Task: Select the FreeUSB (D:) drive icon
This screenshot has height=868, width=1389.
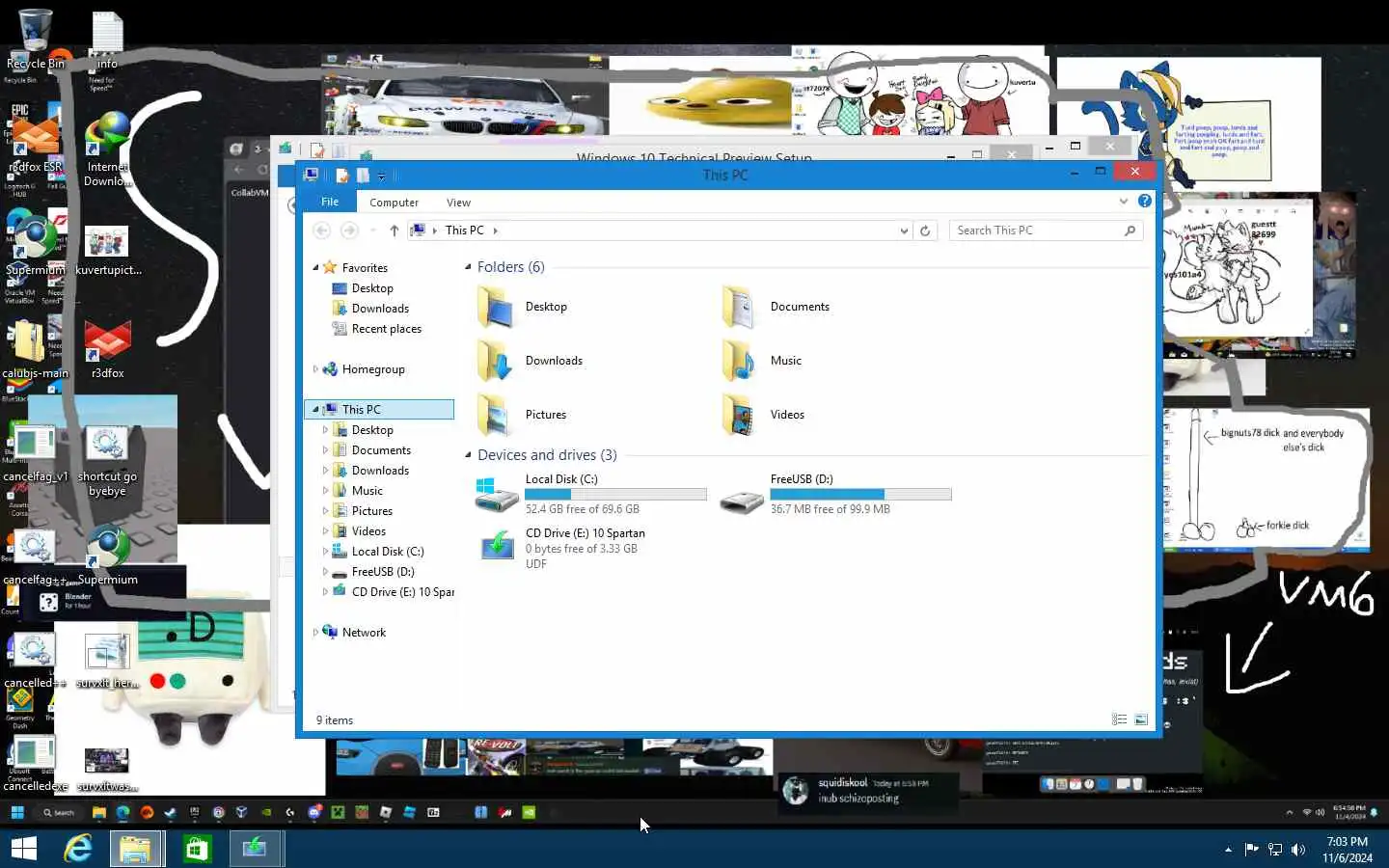Action: coord(742,500)
